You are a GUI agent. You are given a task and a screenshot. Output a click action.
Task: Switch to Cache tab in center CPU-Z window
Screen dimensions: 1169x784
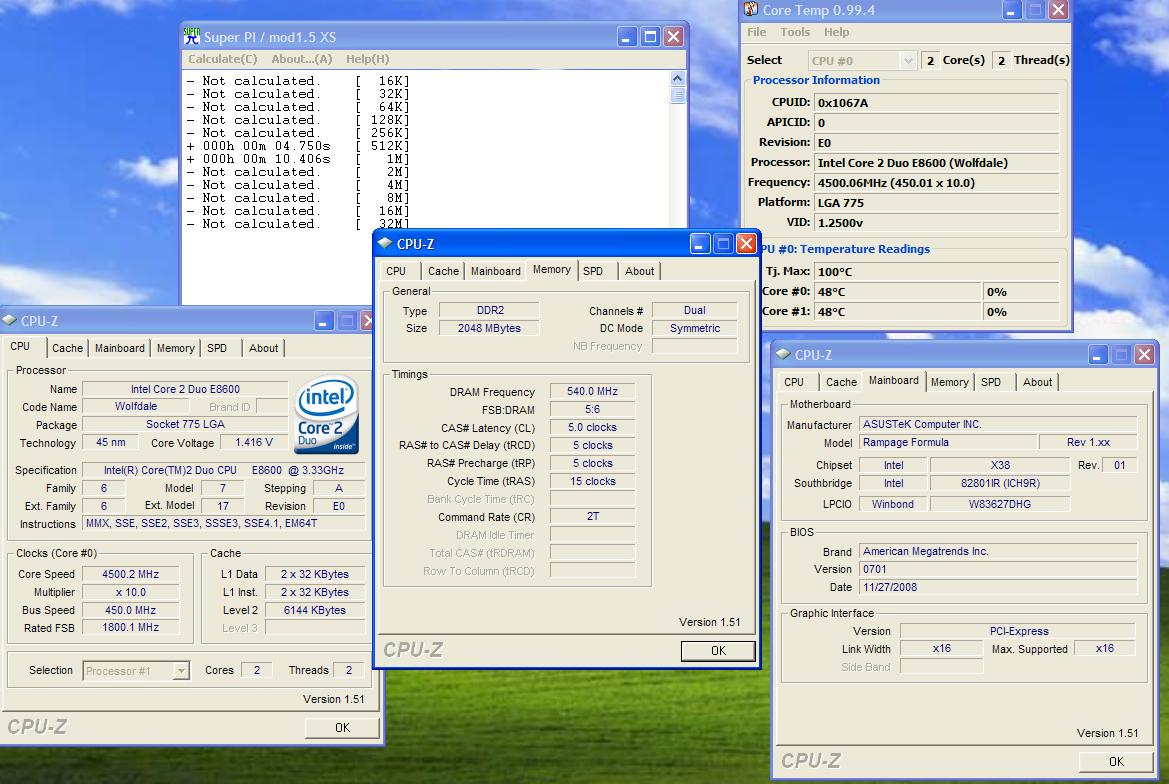(x=443, y=271)
